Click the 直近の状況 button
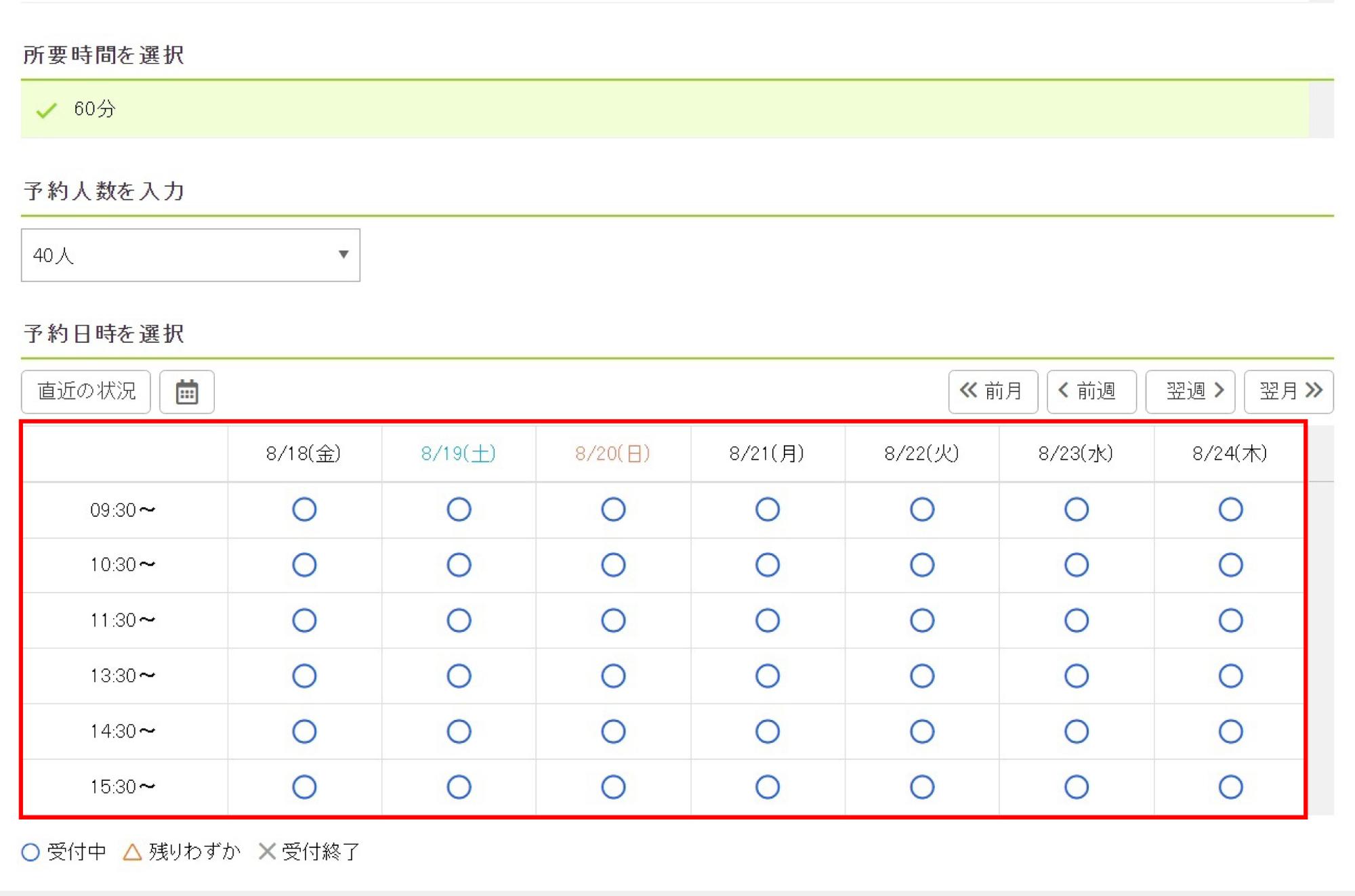Image resolution: width=1355 pixels, height=896 pixels. pos(86,391)
